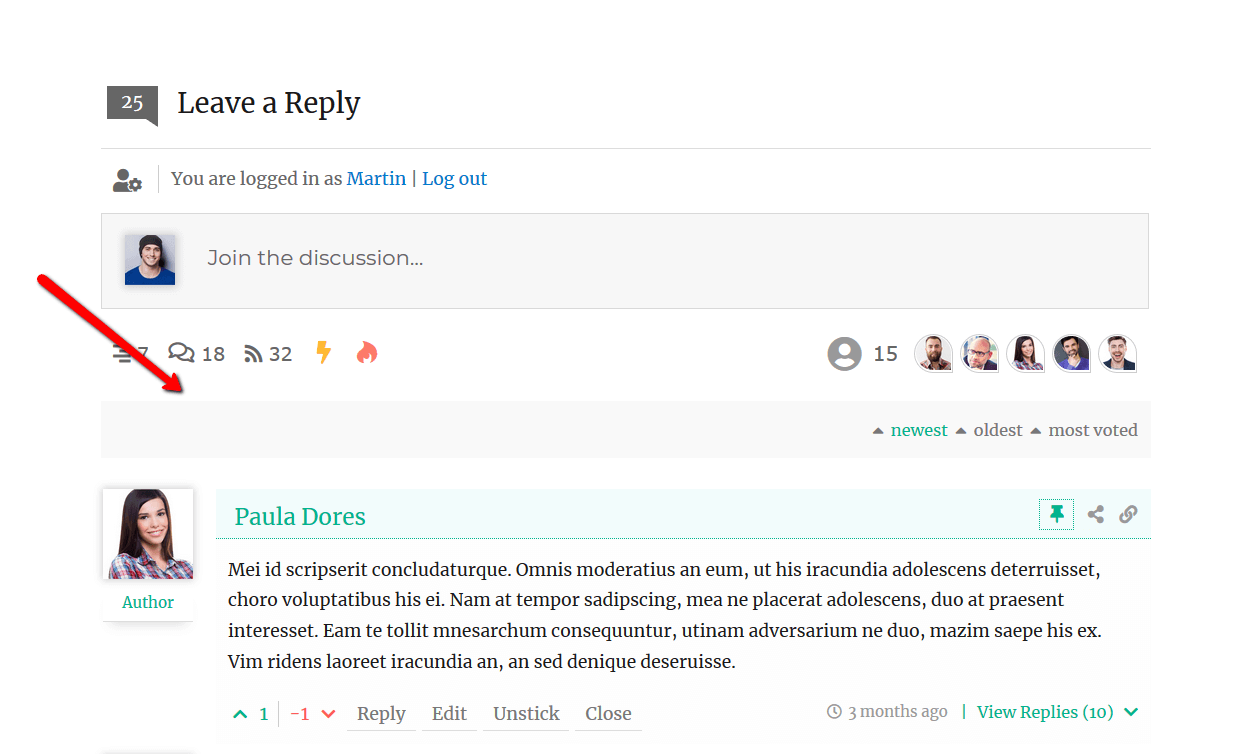Click the user settings icon

pyautogui.click(x=127, y=180)
